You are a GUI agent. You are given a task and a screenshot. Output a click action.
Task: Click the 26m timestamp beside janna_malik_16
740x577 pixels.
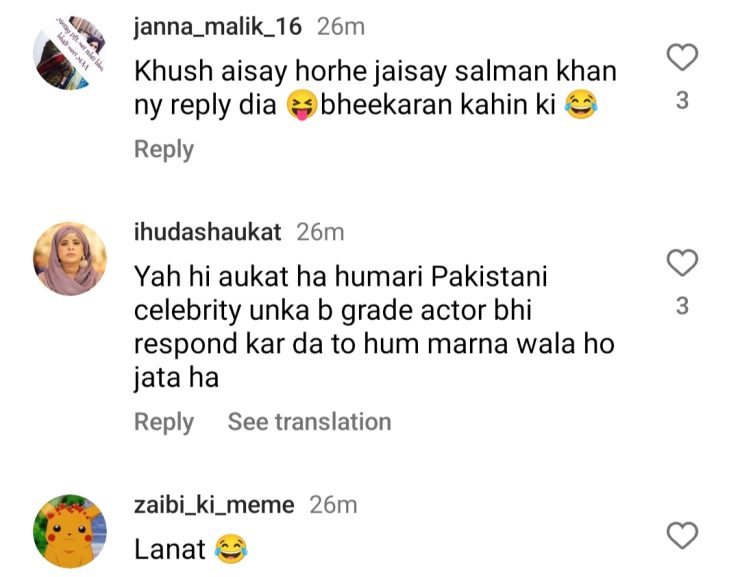(341, 28)
